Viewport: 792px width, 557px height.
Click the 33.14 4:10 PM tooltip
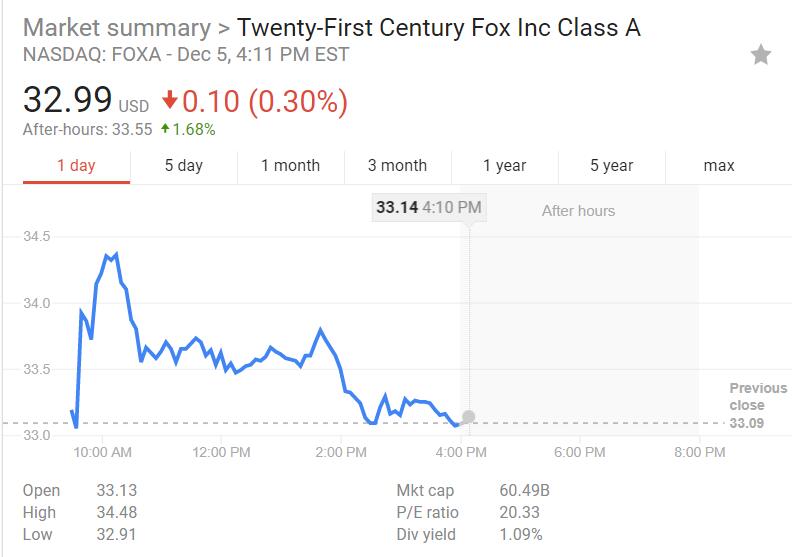(x=428, y=208)
